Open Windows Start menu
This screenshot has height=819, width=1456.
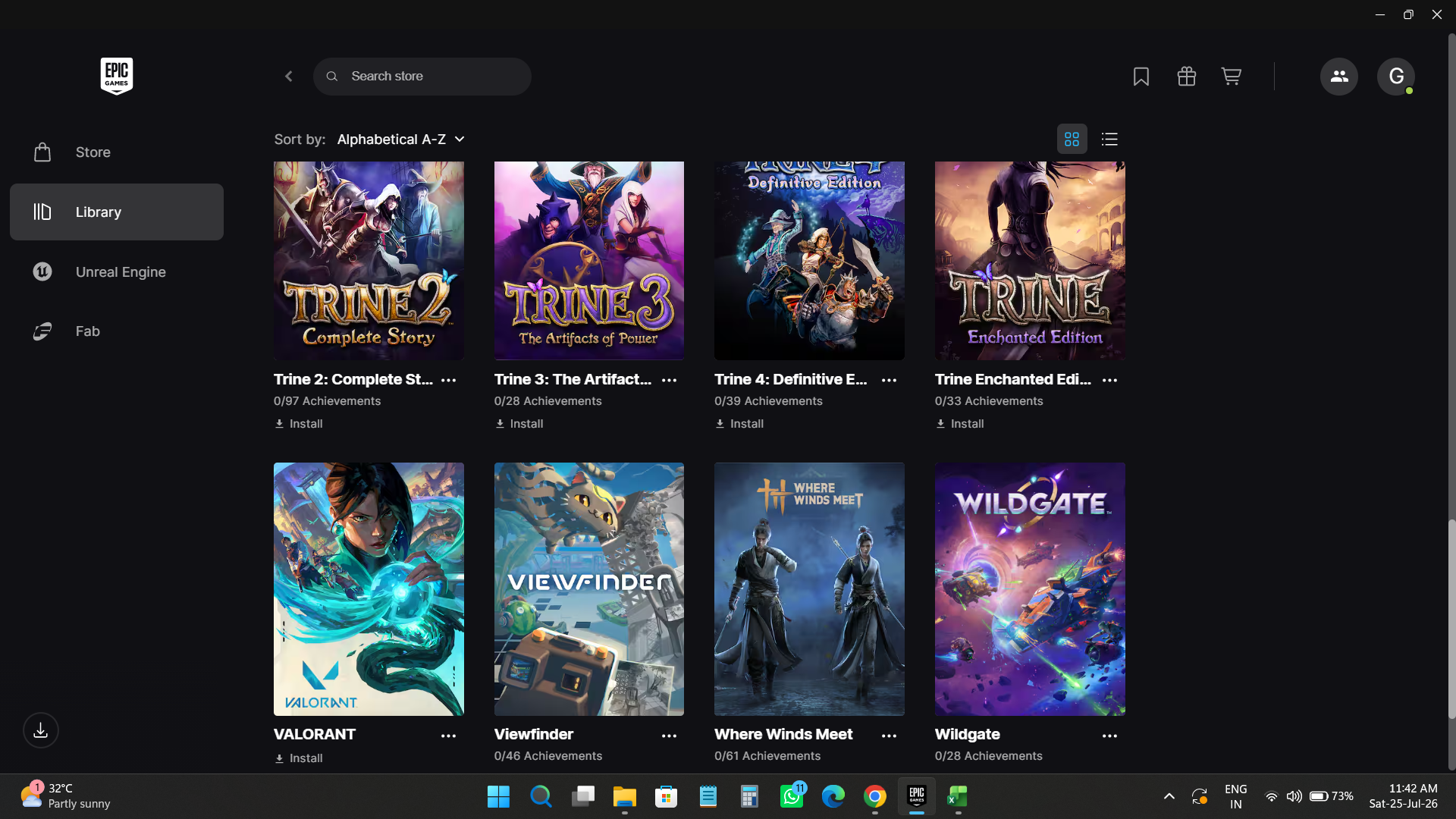[498, 797]
